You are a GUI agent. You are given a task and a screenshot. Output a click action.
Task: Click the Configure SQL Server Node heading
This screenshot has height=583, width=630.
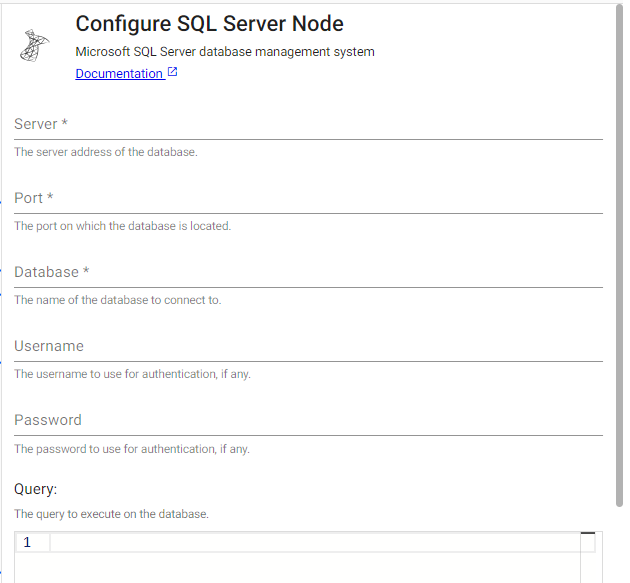pyautogui.click(x=210, y=24)
